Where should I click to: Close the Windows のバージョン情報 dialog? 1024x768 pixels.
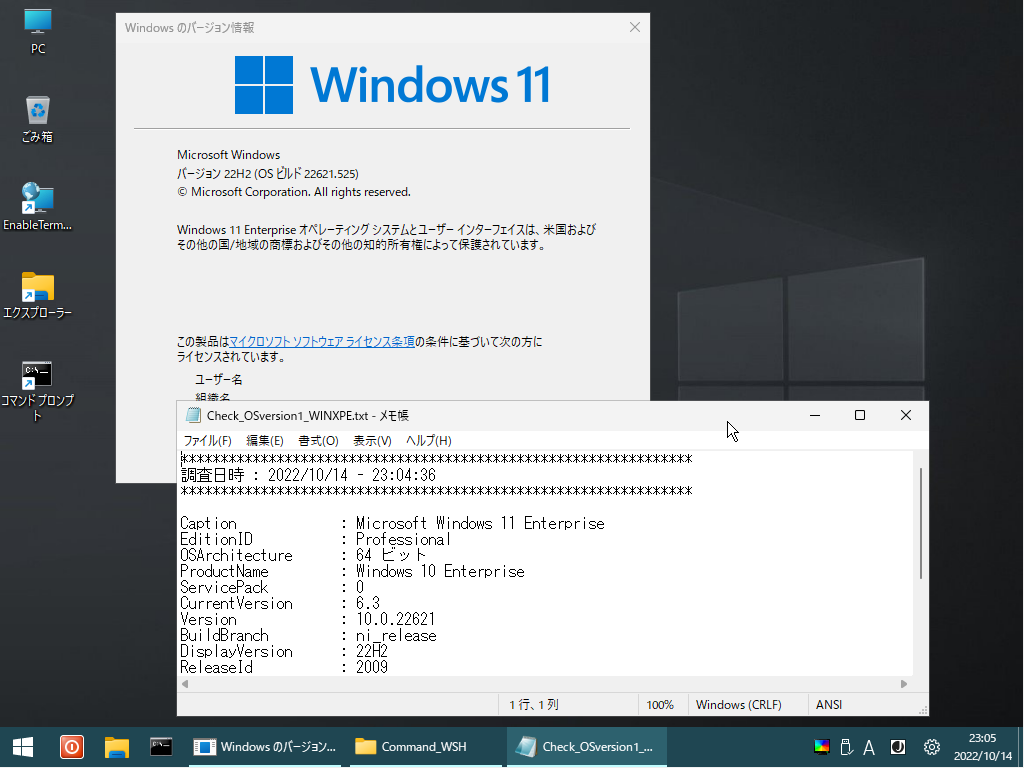[x=635, y=27]
